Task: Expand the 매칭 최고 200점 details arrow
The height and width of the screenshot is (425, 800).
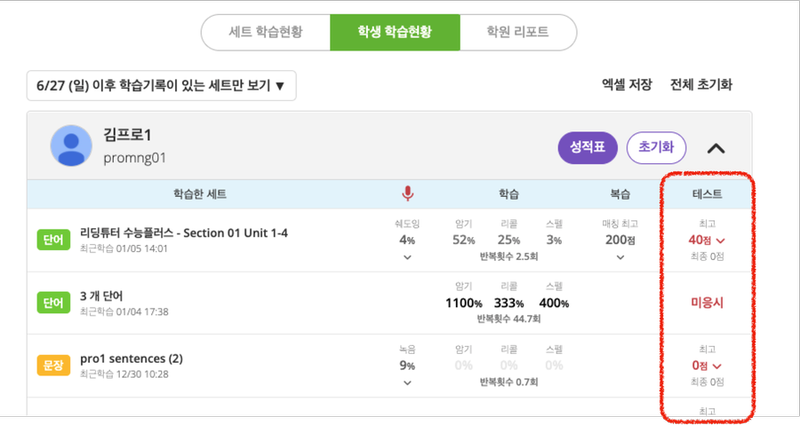Action: pos(620,258)
